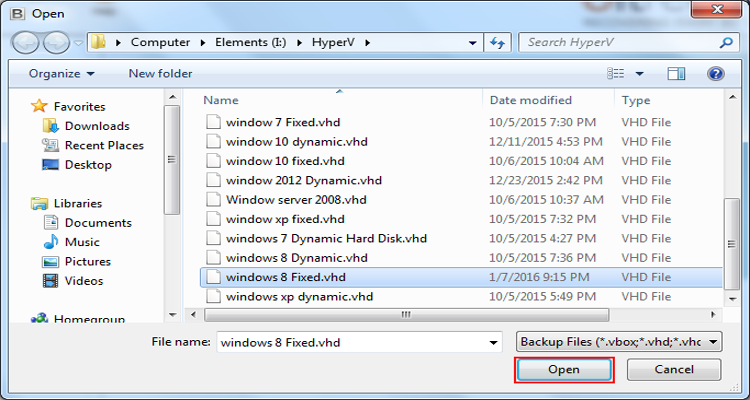Image resolution: width=750 pixels, height=400 pixels.
Task: Select windows 8 Fixed.vhd file
Action: (x=286, y=278)
